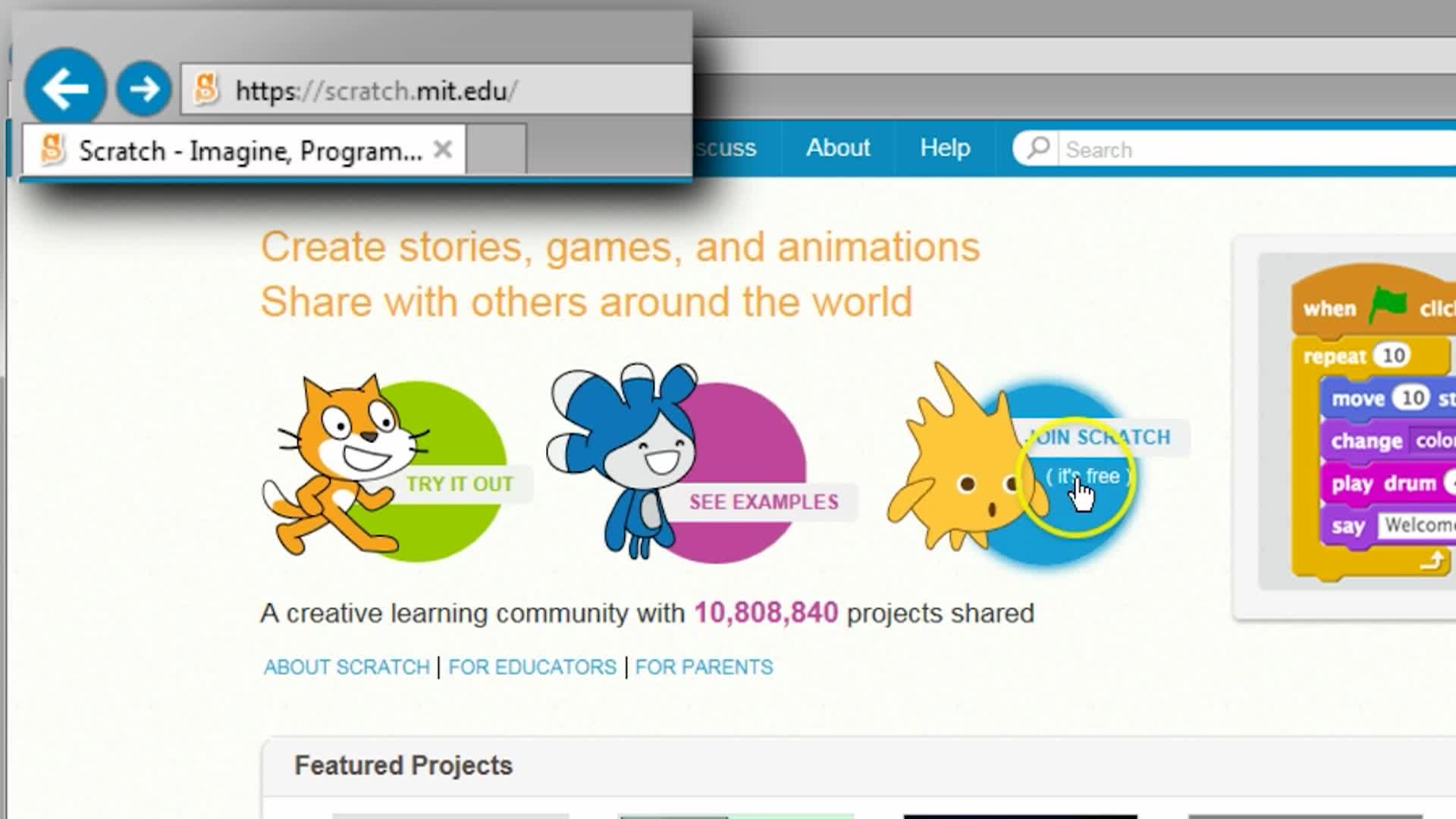The height and width of the screenshot is (819, 1456).
Task: Close the Scratch browser tab
Action: [443, 149]
